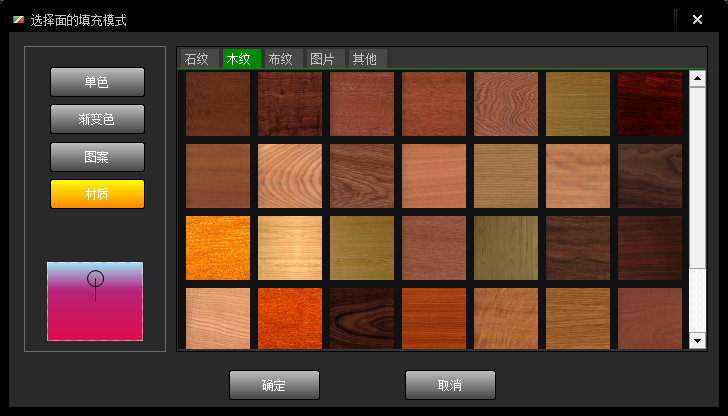The height and width of the screenshot is (416, 728).
Task: Open the 其他 other tab
Action: coord(365,59)
